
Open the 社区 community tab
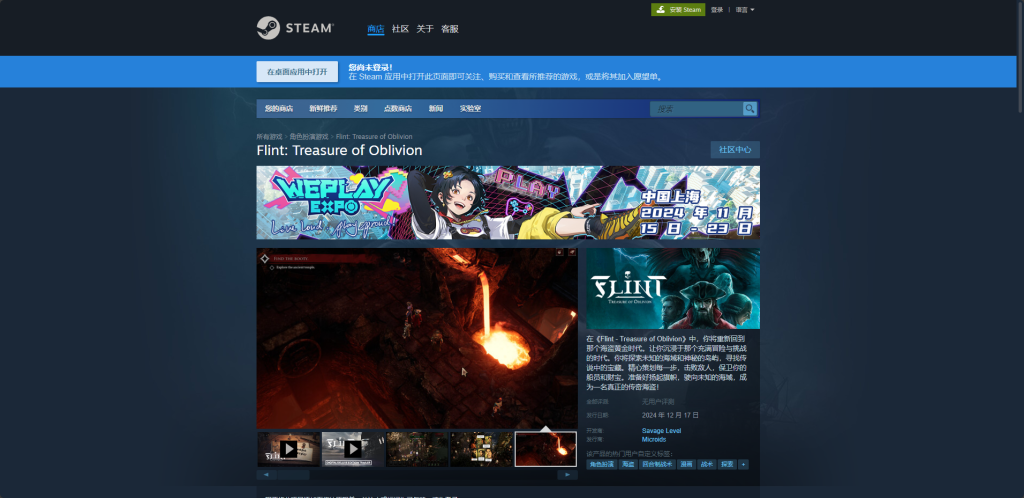[x=400, y=29]
